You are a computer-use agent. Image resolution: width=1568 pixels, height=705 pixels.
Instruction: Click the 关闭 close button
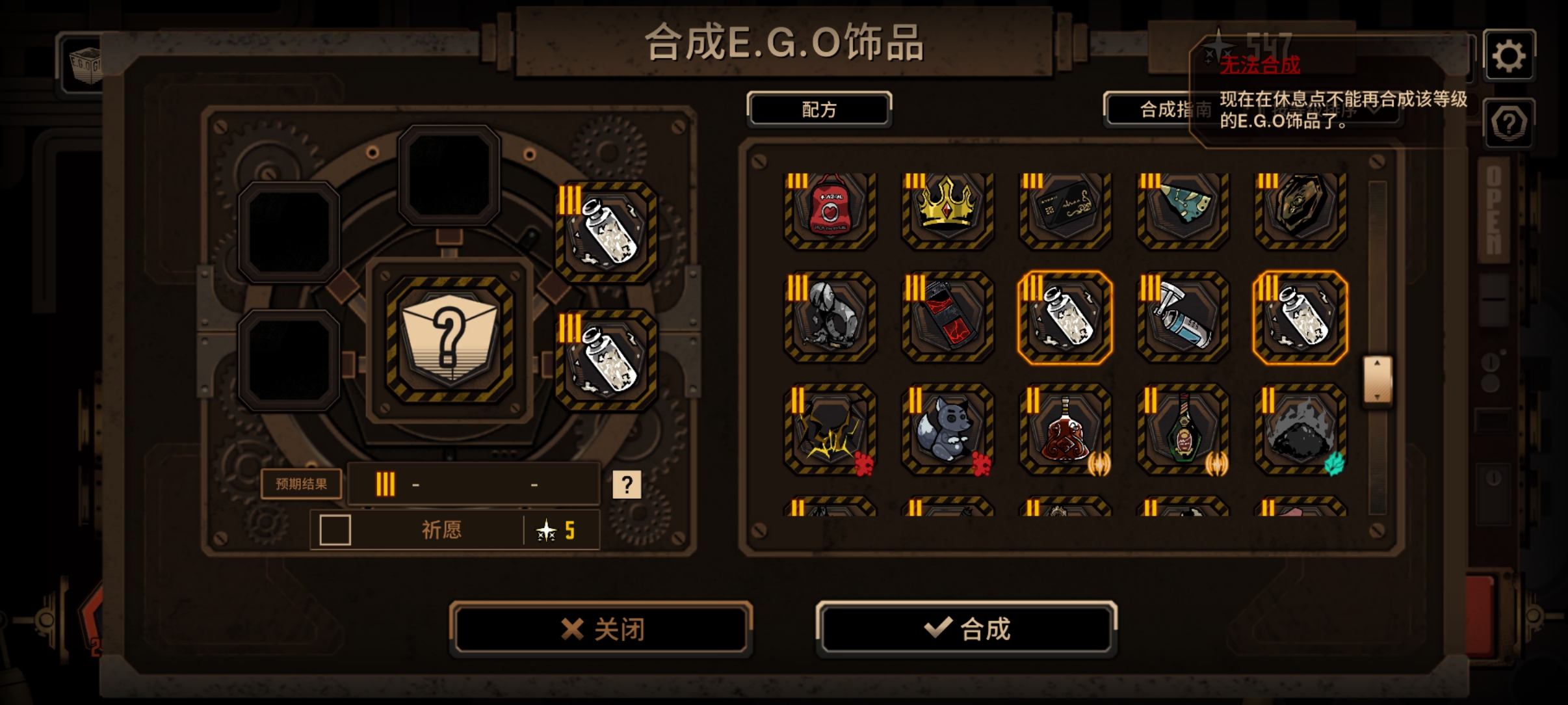click(601, 628)
